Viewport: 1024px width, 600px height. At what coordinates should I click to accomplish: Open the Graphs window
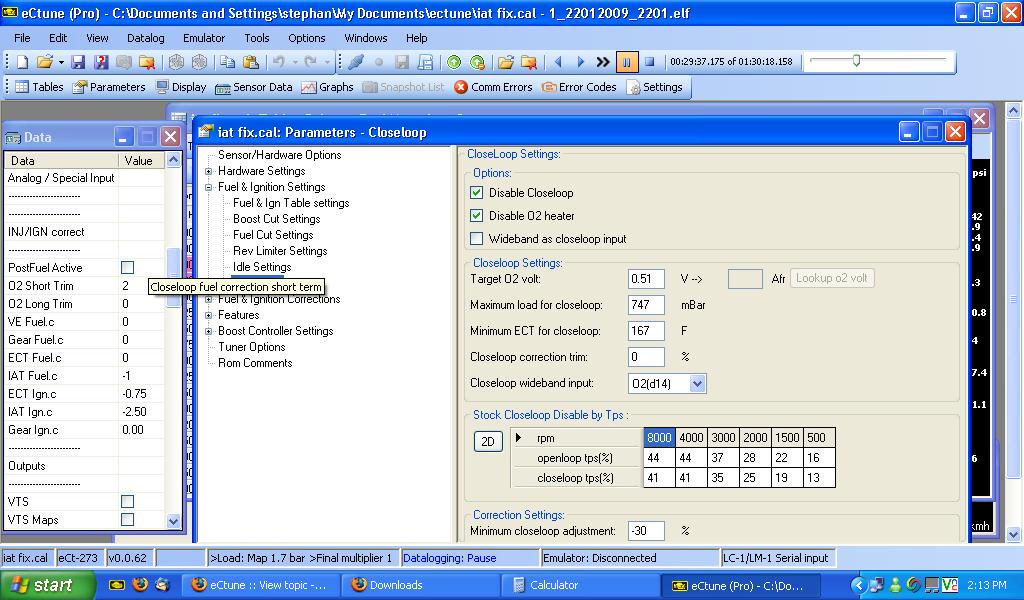tap(327, 87)
